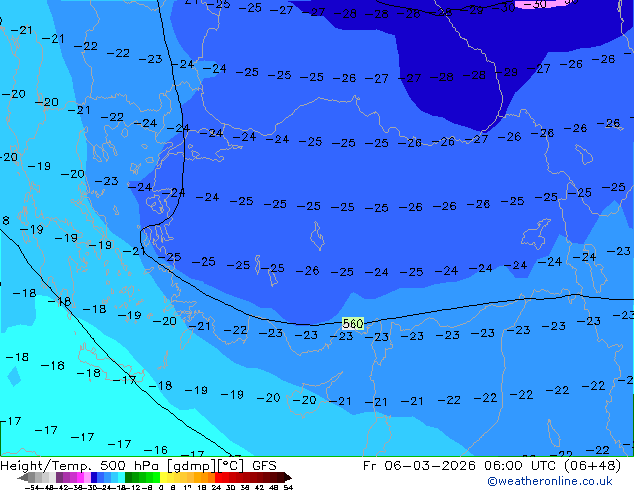Image resolution: width=634 pixels, height=490 pixels.
Task: Pick the dark blue swatch in the temperature legend
Action: [94, 477]
